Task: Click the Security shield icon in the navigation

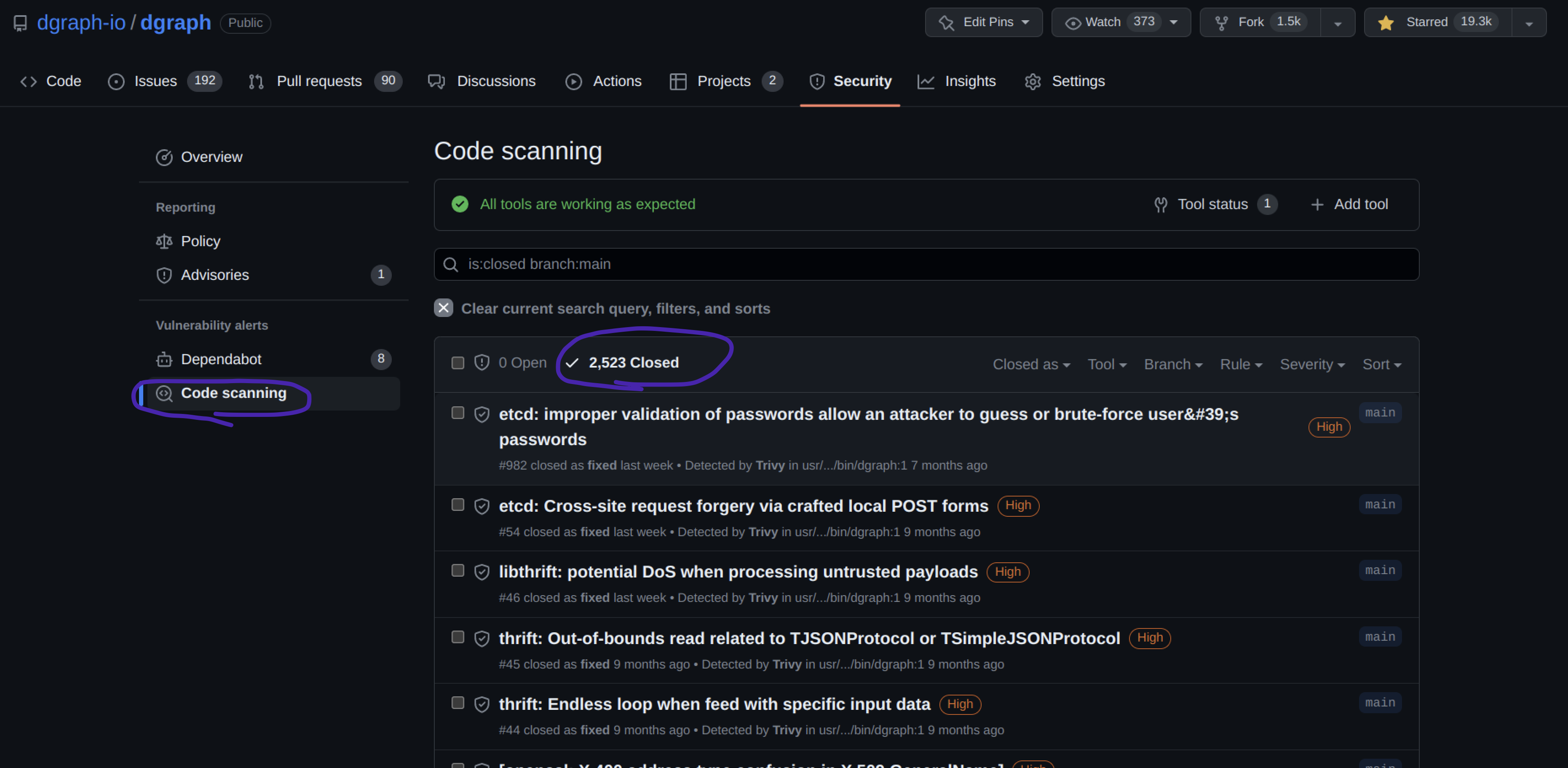Action: click(x=817, y=82)
